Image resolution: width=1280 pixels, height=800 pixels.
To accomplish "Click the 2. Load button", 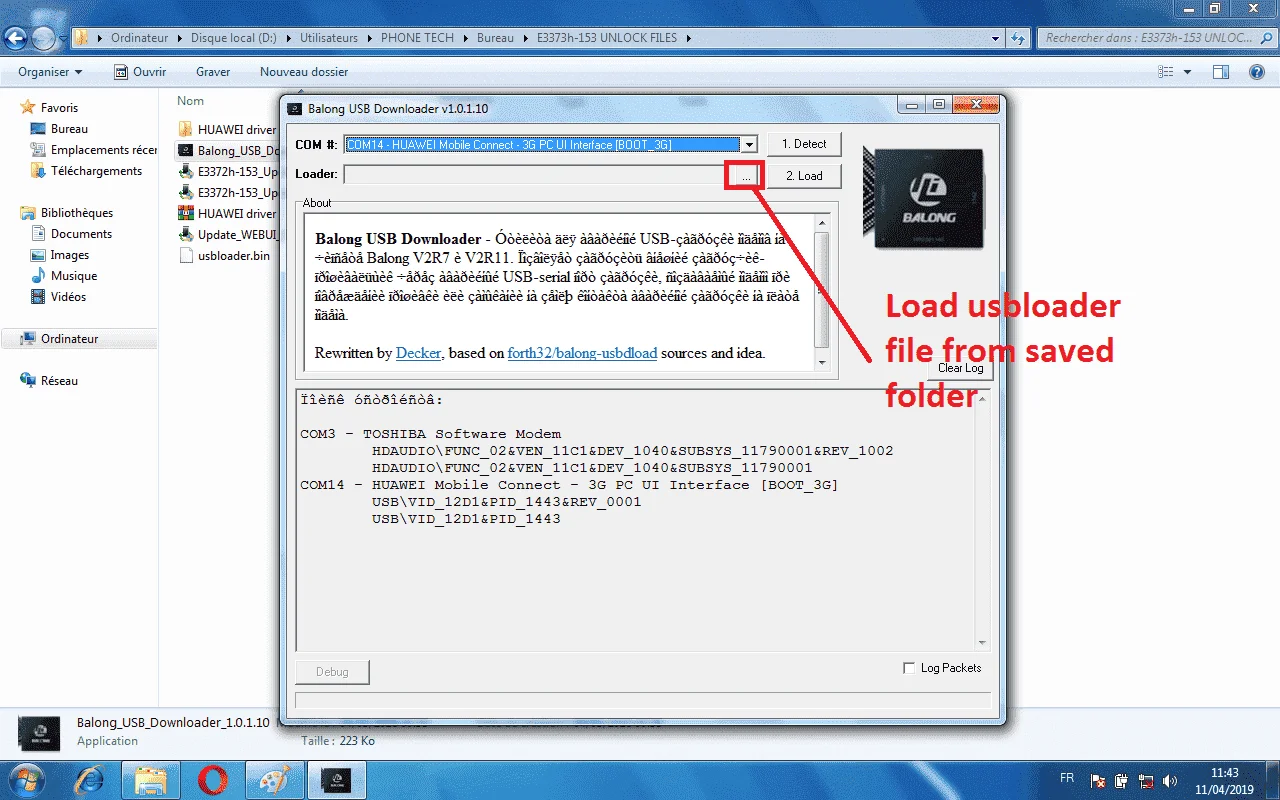I will (x=804, y=176).
